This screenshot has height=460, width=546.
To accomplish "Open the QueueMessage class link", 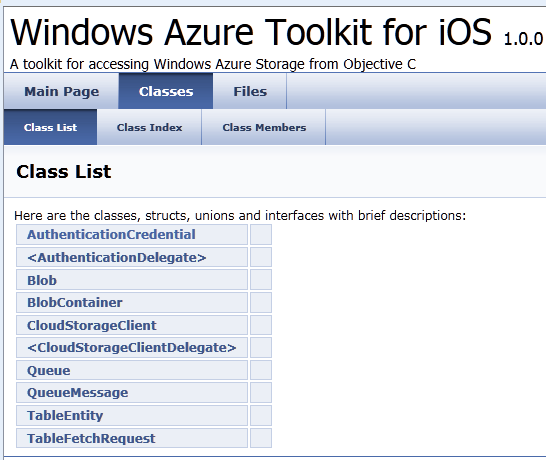I will click(77, 392).
